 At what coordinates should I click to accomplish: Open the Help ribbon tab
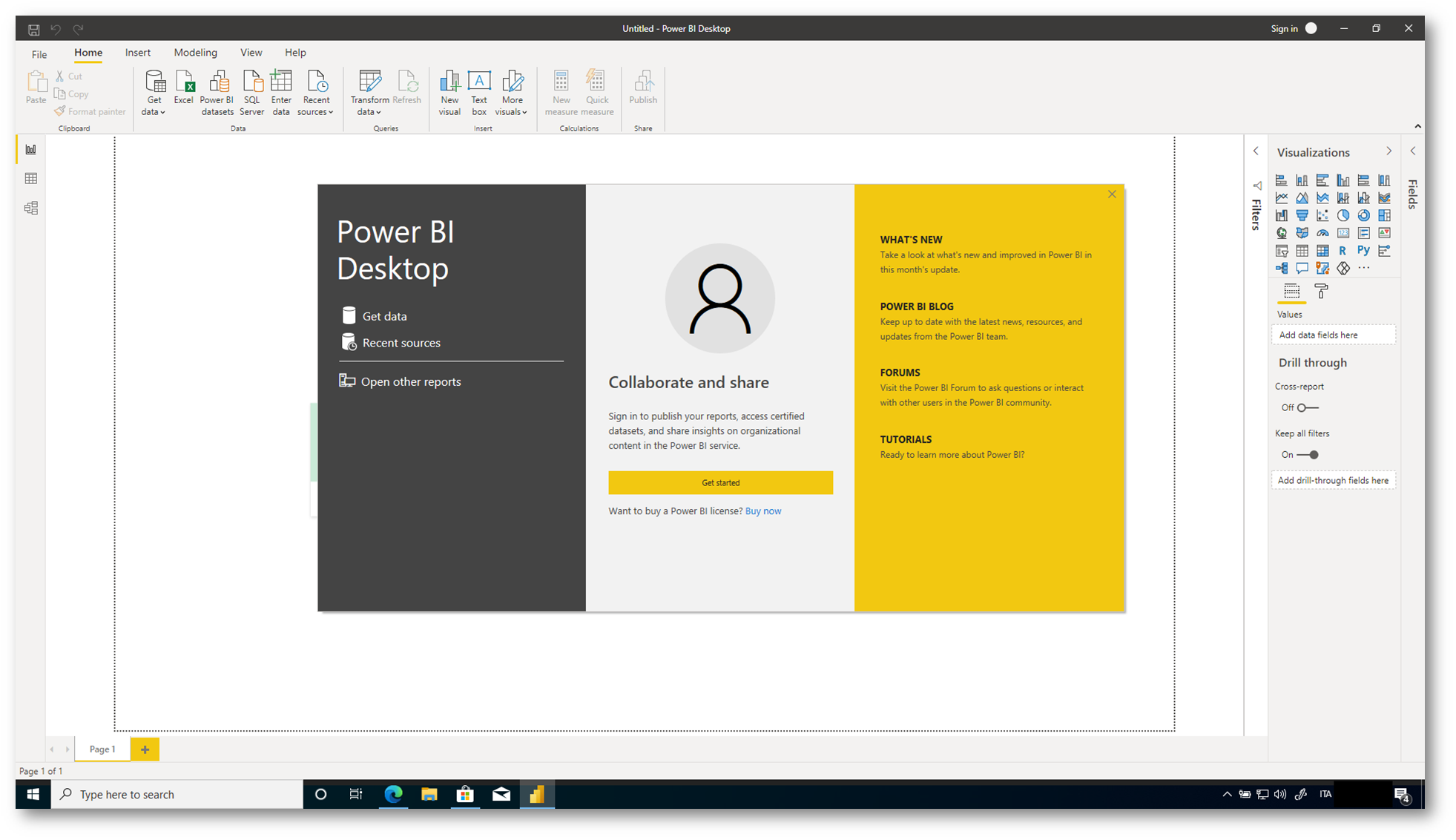(295, 53)
